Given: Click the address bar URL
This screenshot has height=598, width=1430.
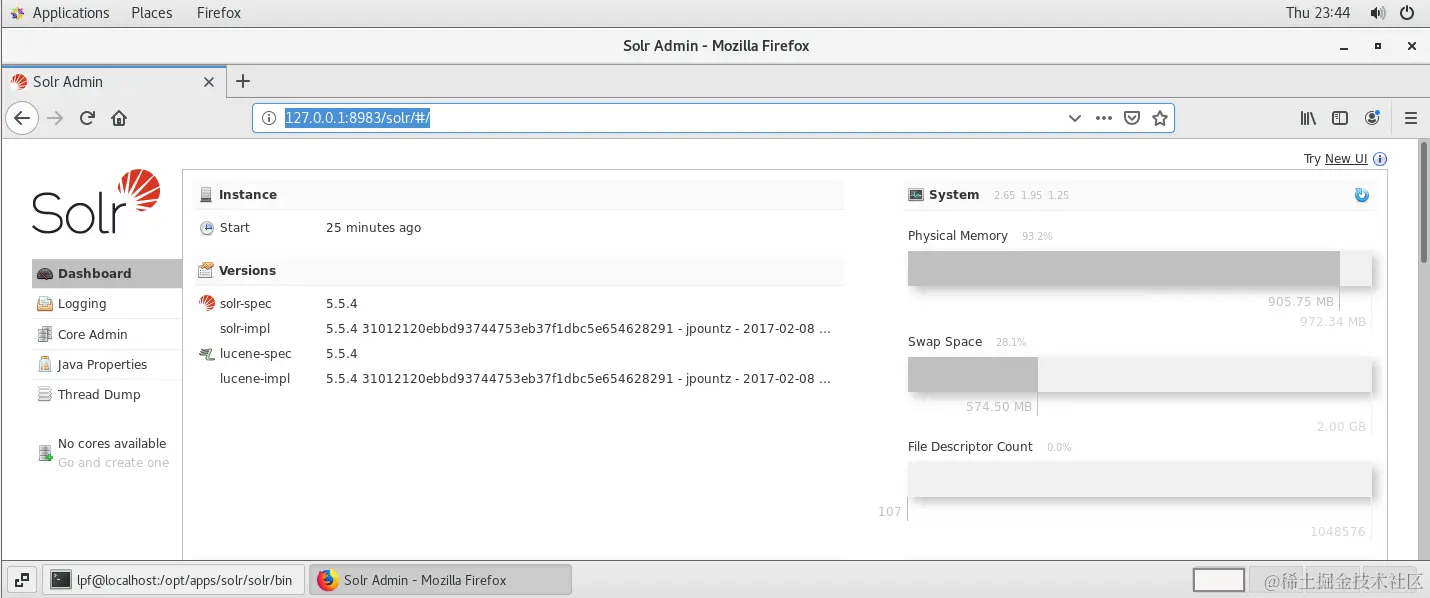Looking at the screenshot, I should tap(357, 118).
